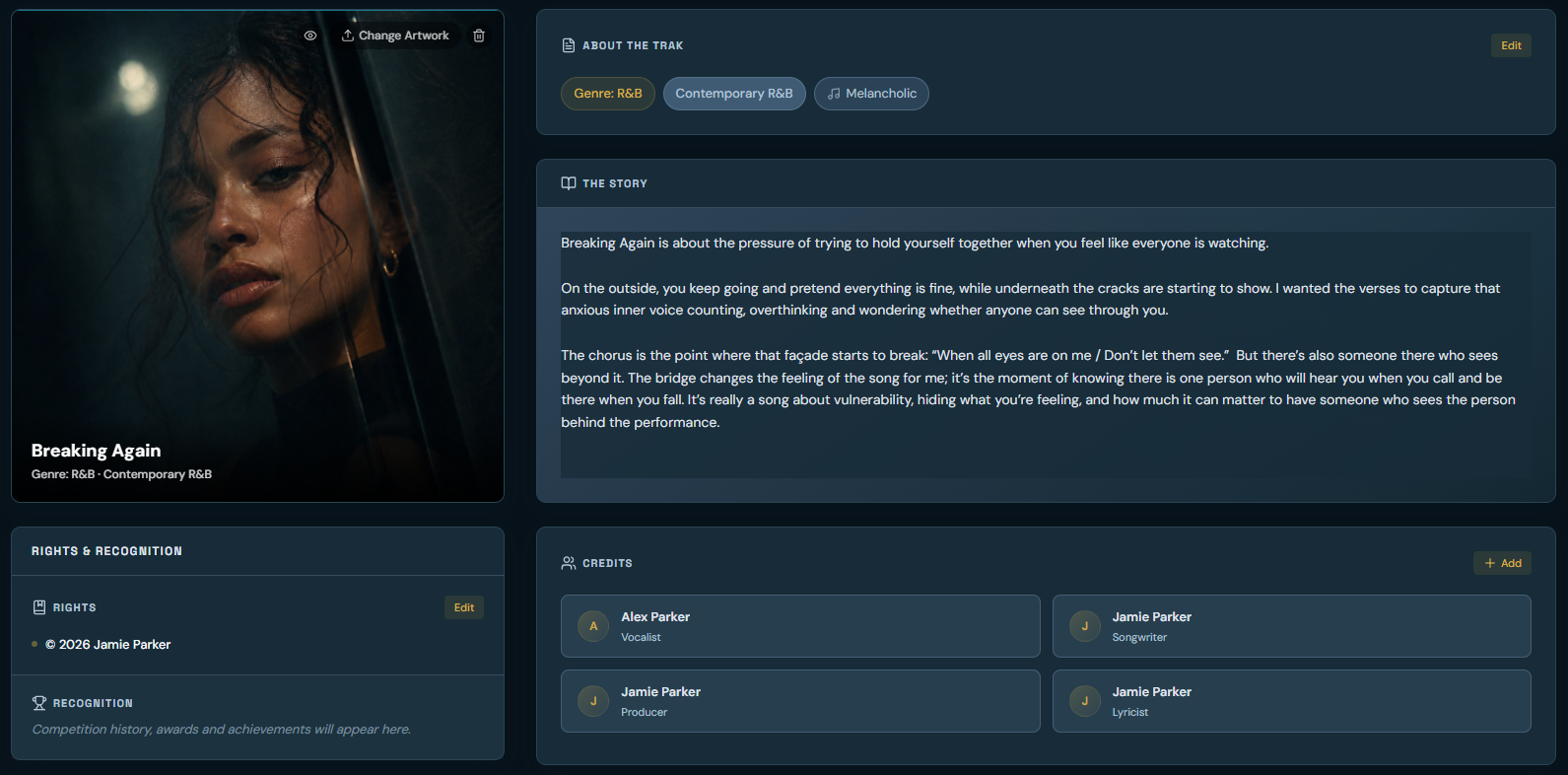Click the Change Artwork button
Image resolution: width=1568 pixels, height=775 pixels.
coord(395,35)
